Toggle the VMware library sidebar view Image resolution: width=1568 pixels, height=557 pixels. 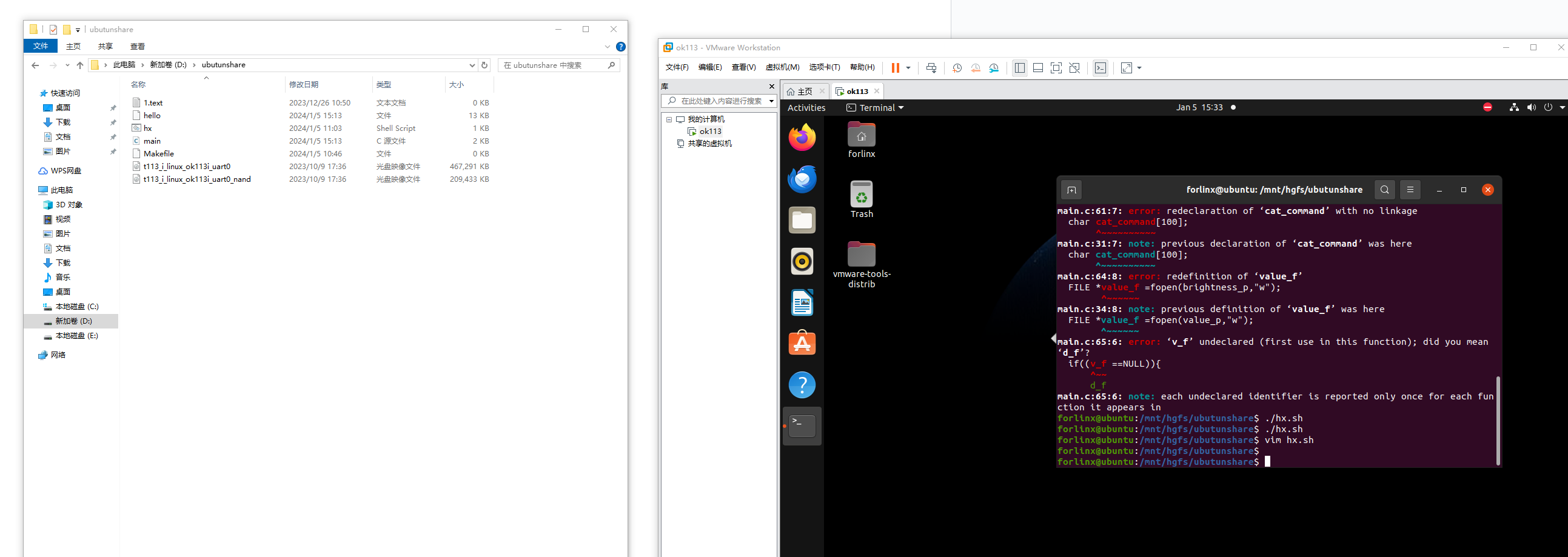pyautogui.click(x=1020, y=68)
